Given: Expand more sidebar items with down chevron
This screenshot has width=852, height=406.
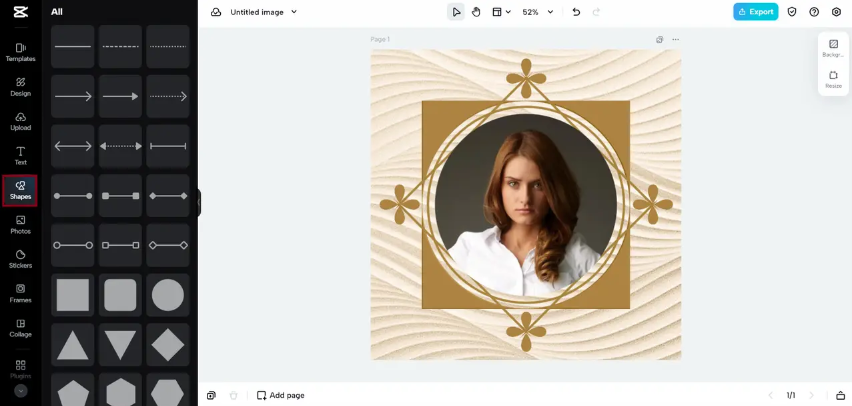Looking at the screenshot, I should [21, 391].
